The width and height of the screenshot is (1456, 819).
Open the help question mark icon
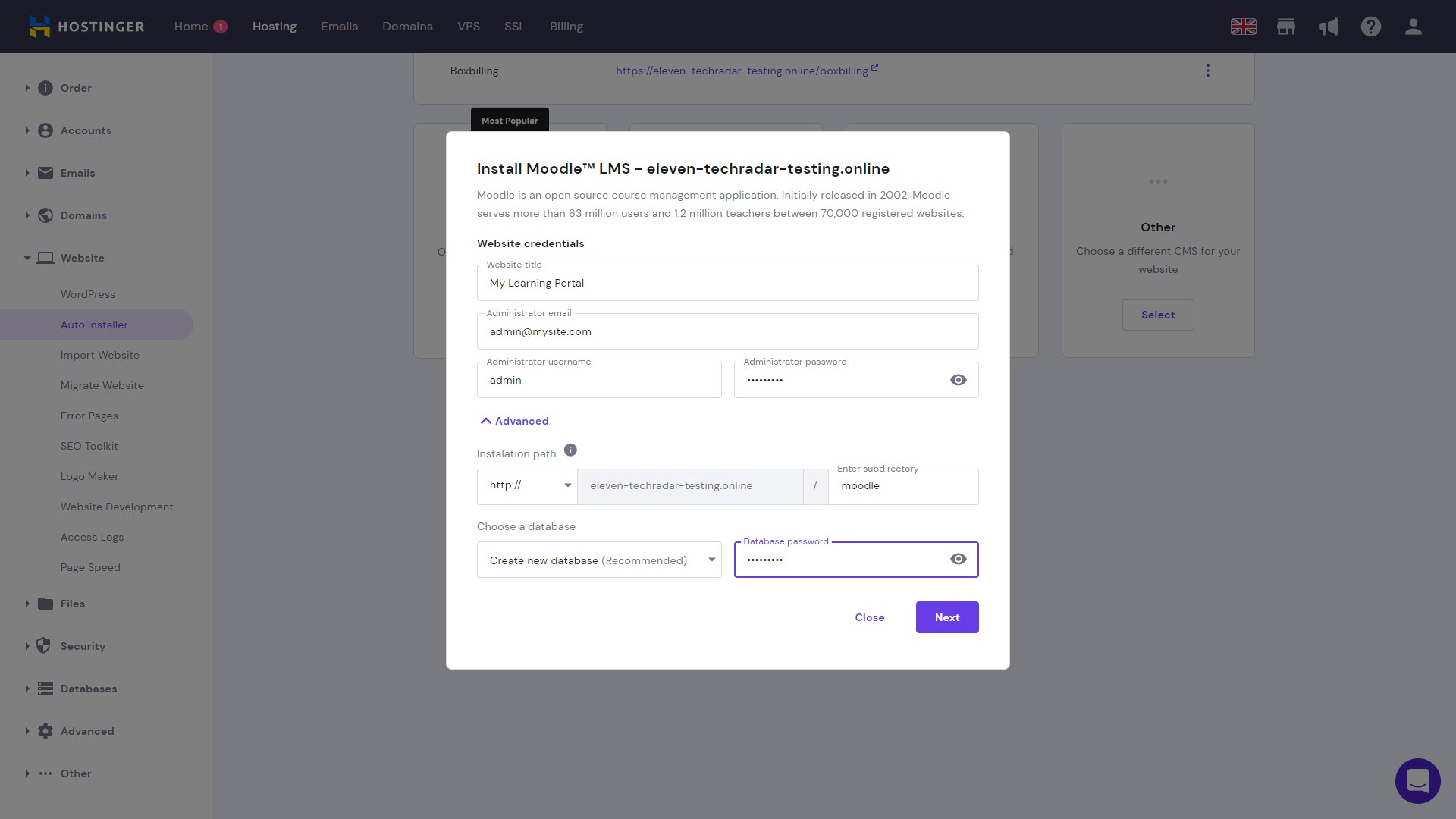(x=1370, y=27)
